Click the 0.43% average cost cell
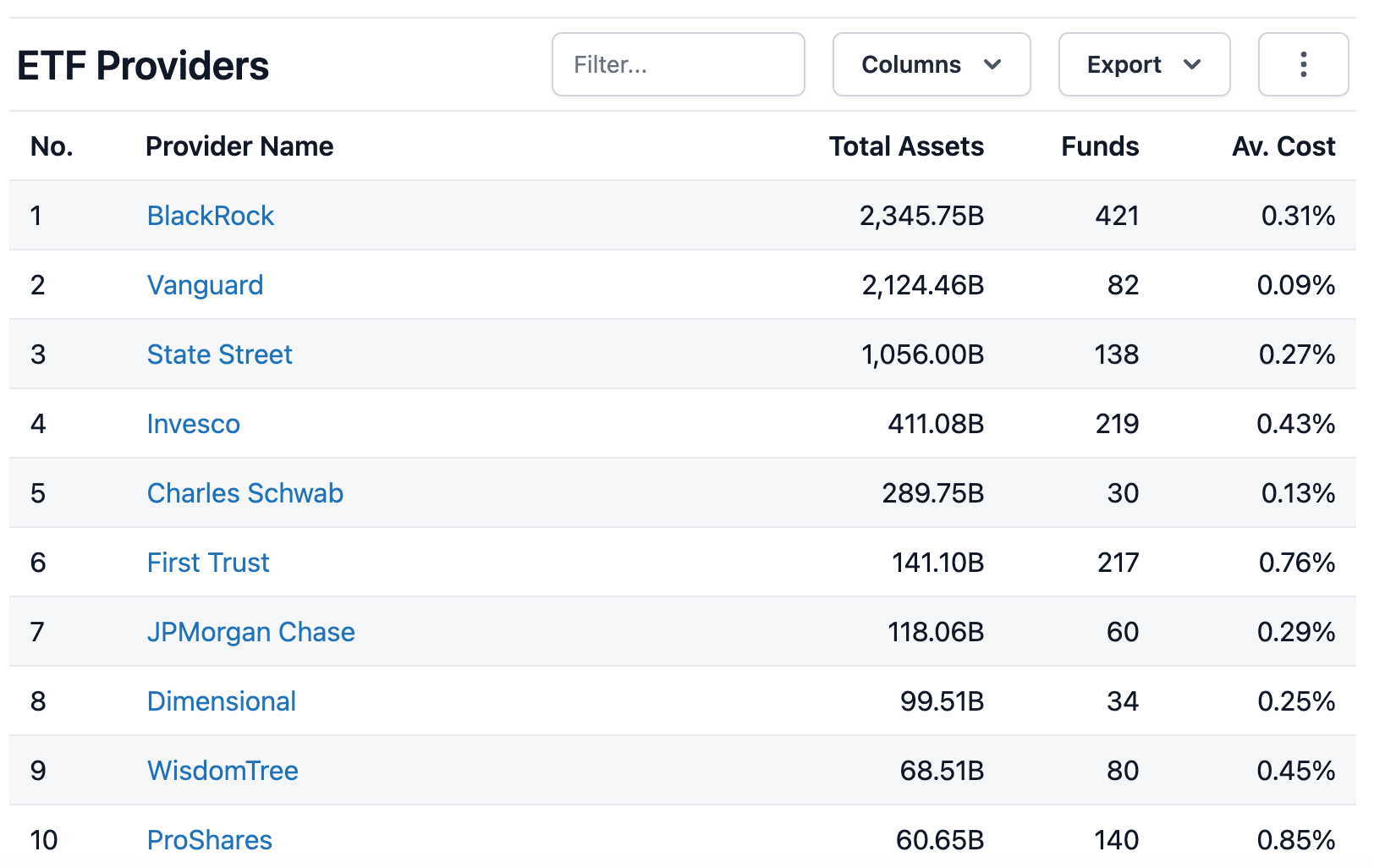 click(1296, 424)
